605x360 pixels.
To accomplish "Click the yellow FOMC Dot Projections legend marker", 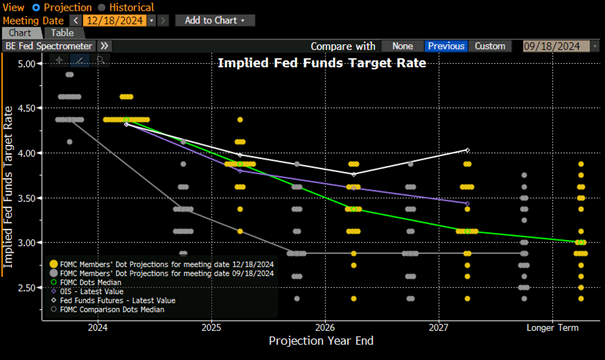I will [x=54, y=264].
